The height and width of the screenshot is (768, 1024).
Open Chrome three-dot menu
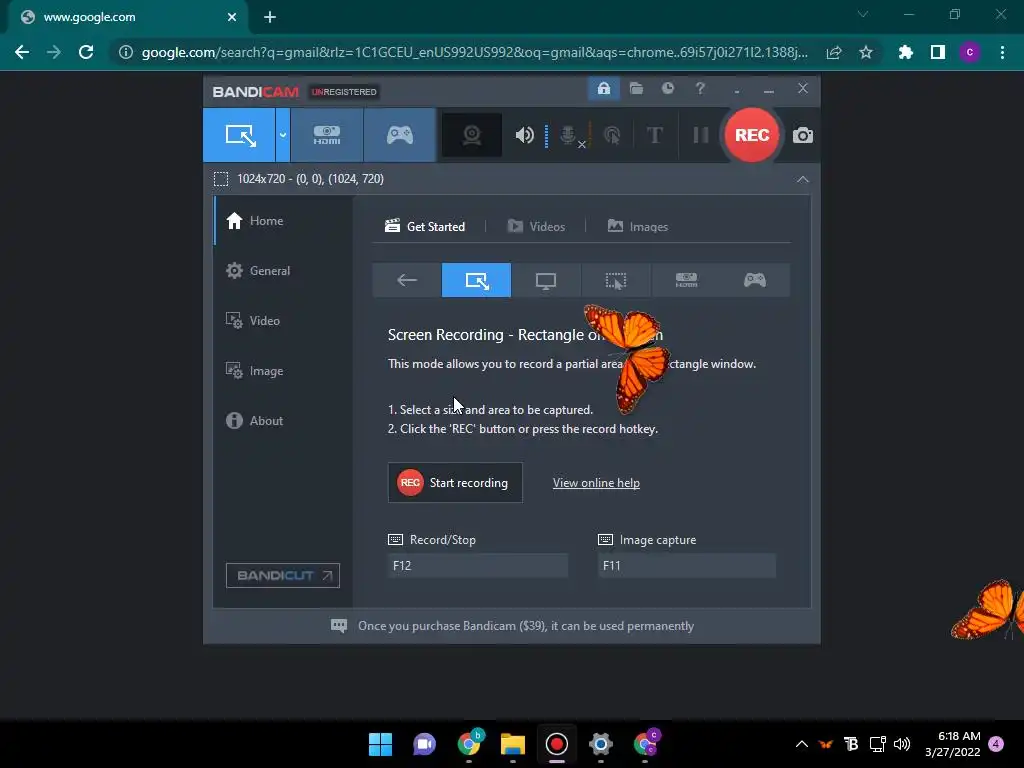click(x=1002, y=52)
